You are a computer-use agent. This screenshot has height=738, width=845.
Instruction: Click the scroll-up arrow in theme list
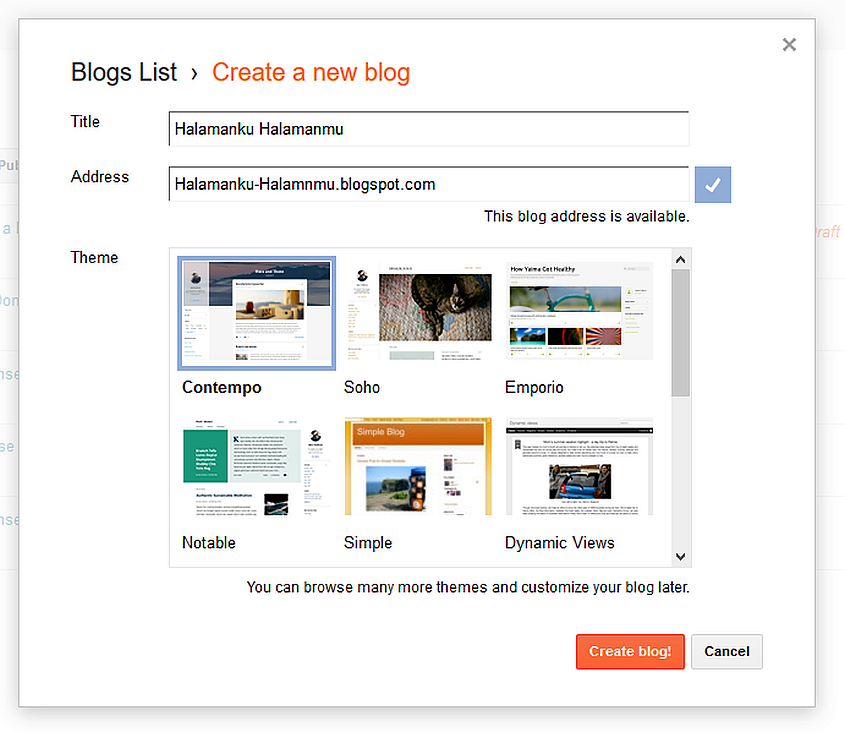[x=680, y=258]
